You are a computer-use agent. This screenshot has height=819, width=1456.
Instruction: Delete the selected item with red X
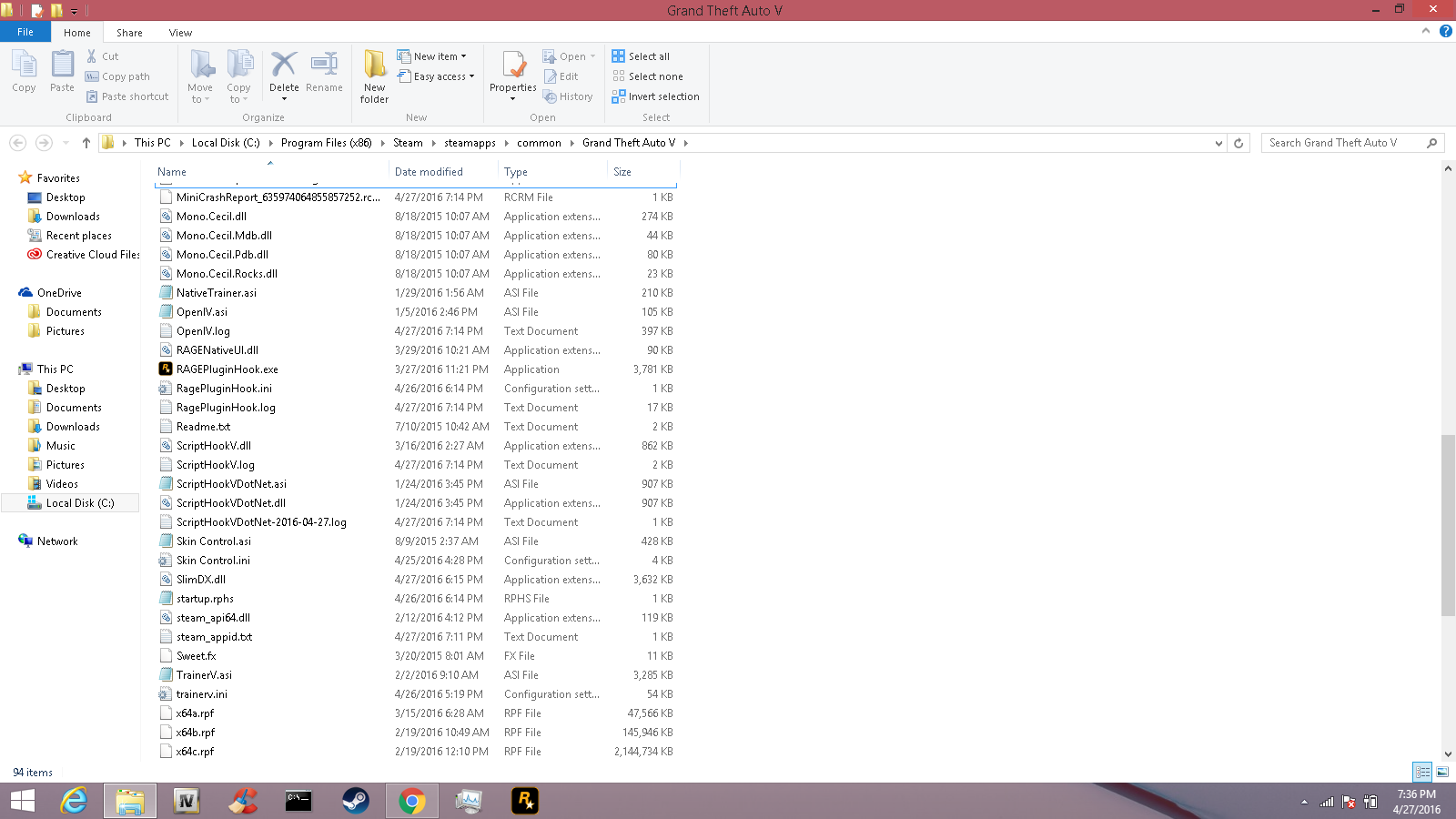tap(284, 72)
